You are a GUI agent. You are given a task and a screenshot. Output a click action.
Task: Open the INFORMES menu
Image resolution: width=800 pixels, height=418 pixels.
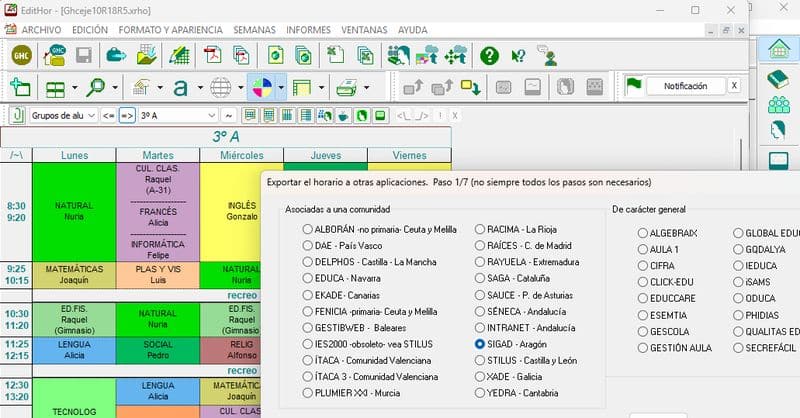coord(308,30)
